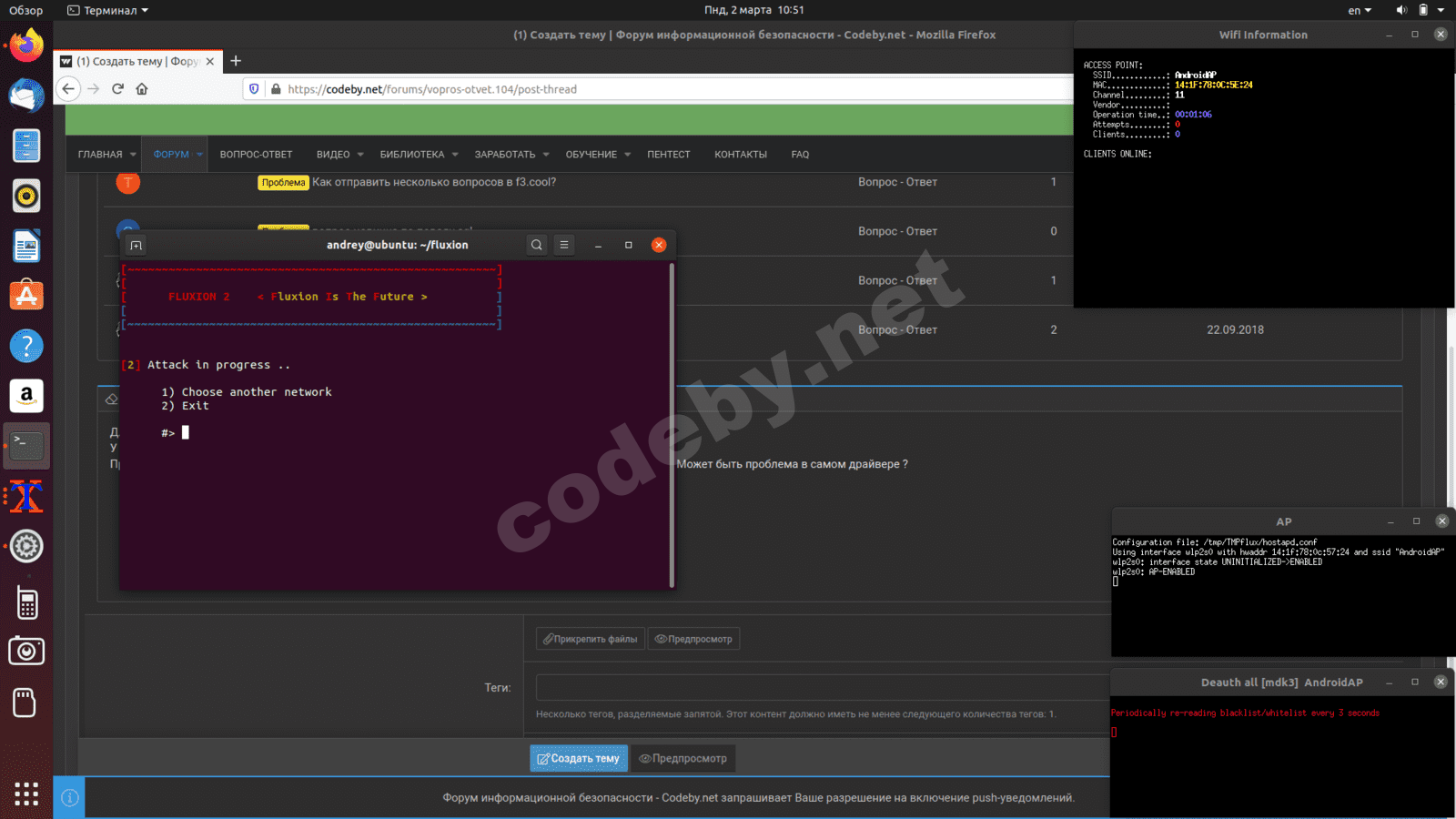Click the eraser icon in the post editor

point(112,399)
